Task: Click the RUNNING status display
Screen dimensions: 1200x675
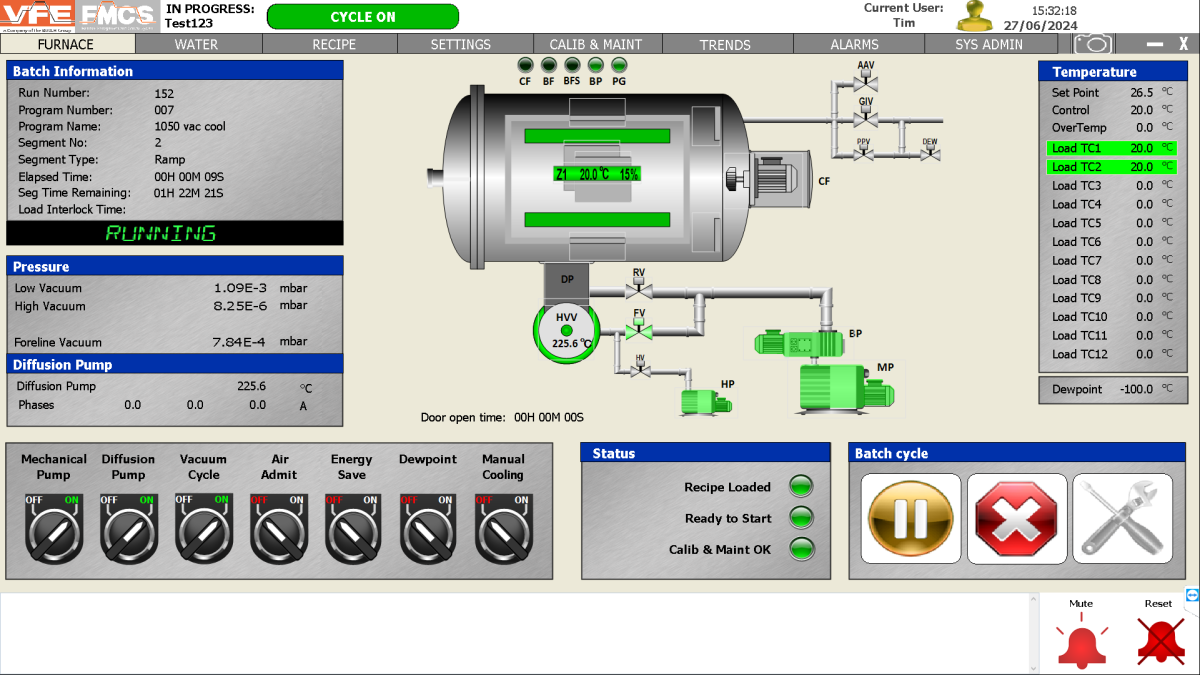Action: [175, 233]
